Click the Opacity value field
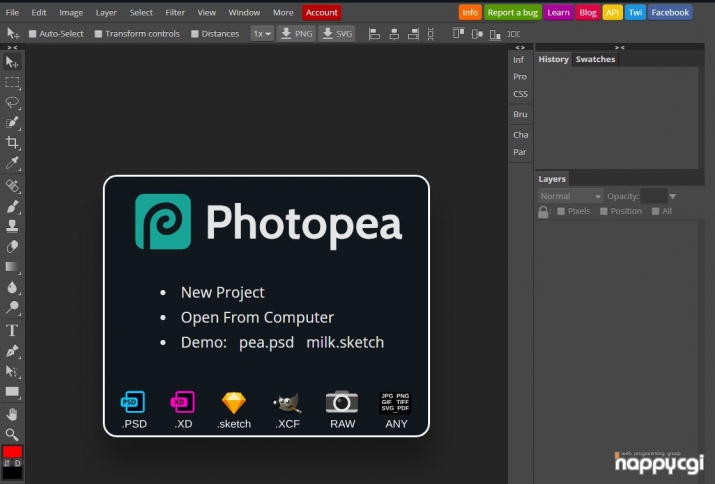This screenshot has width=715, height=484. coord(653,196)
